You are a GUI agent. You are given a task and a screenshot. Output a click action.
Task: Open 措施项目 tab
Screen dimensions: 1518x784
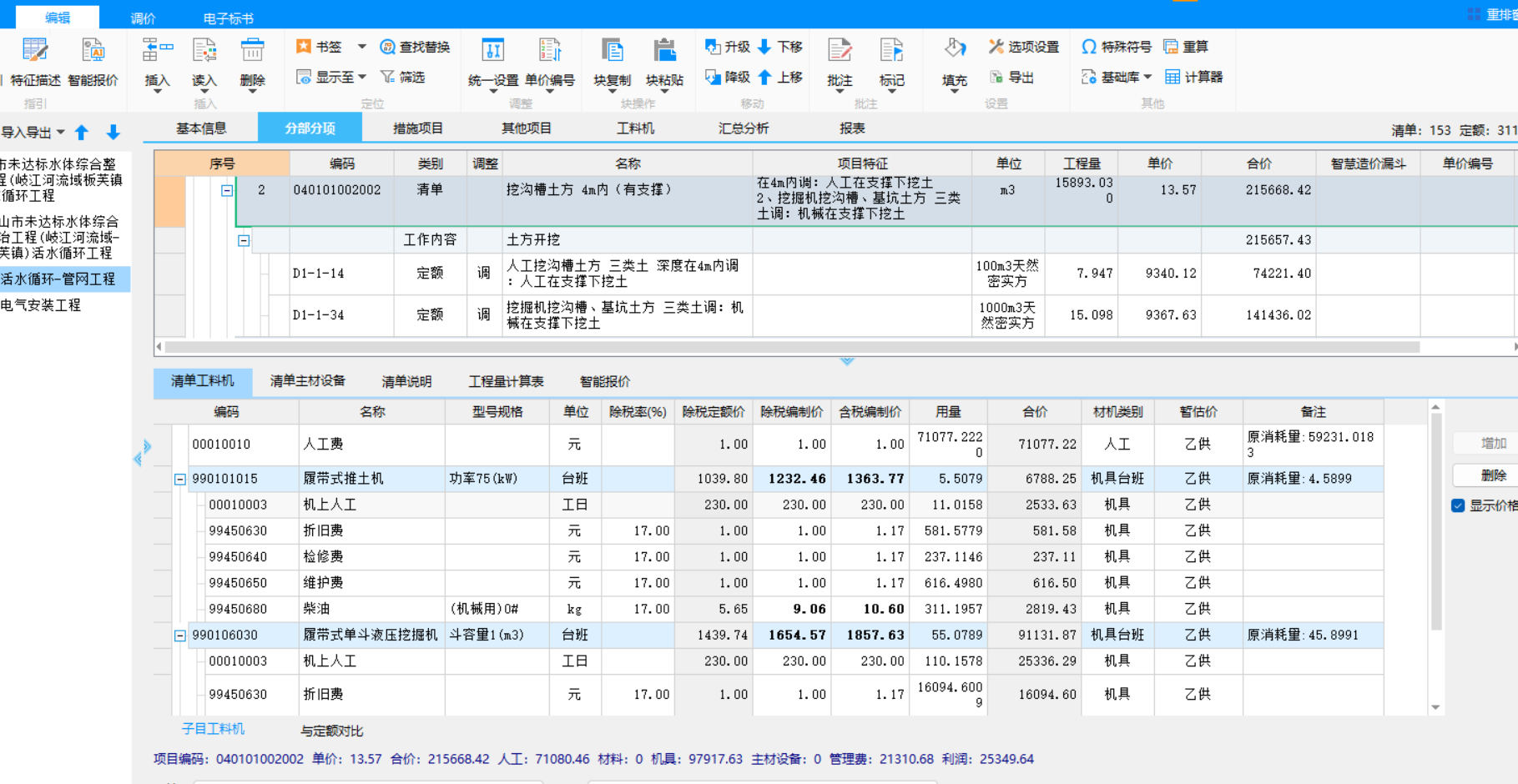[418, 128]
